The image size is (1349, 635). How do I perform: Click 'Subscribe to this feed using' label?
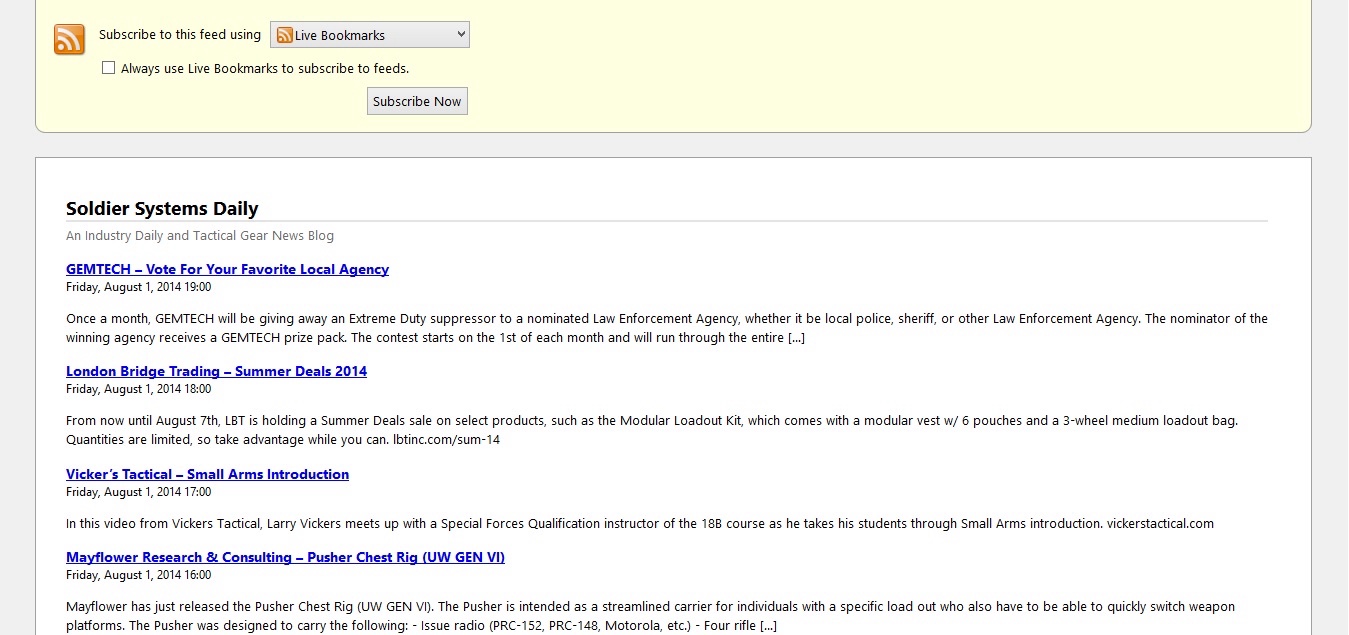pos(180,35)
